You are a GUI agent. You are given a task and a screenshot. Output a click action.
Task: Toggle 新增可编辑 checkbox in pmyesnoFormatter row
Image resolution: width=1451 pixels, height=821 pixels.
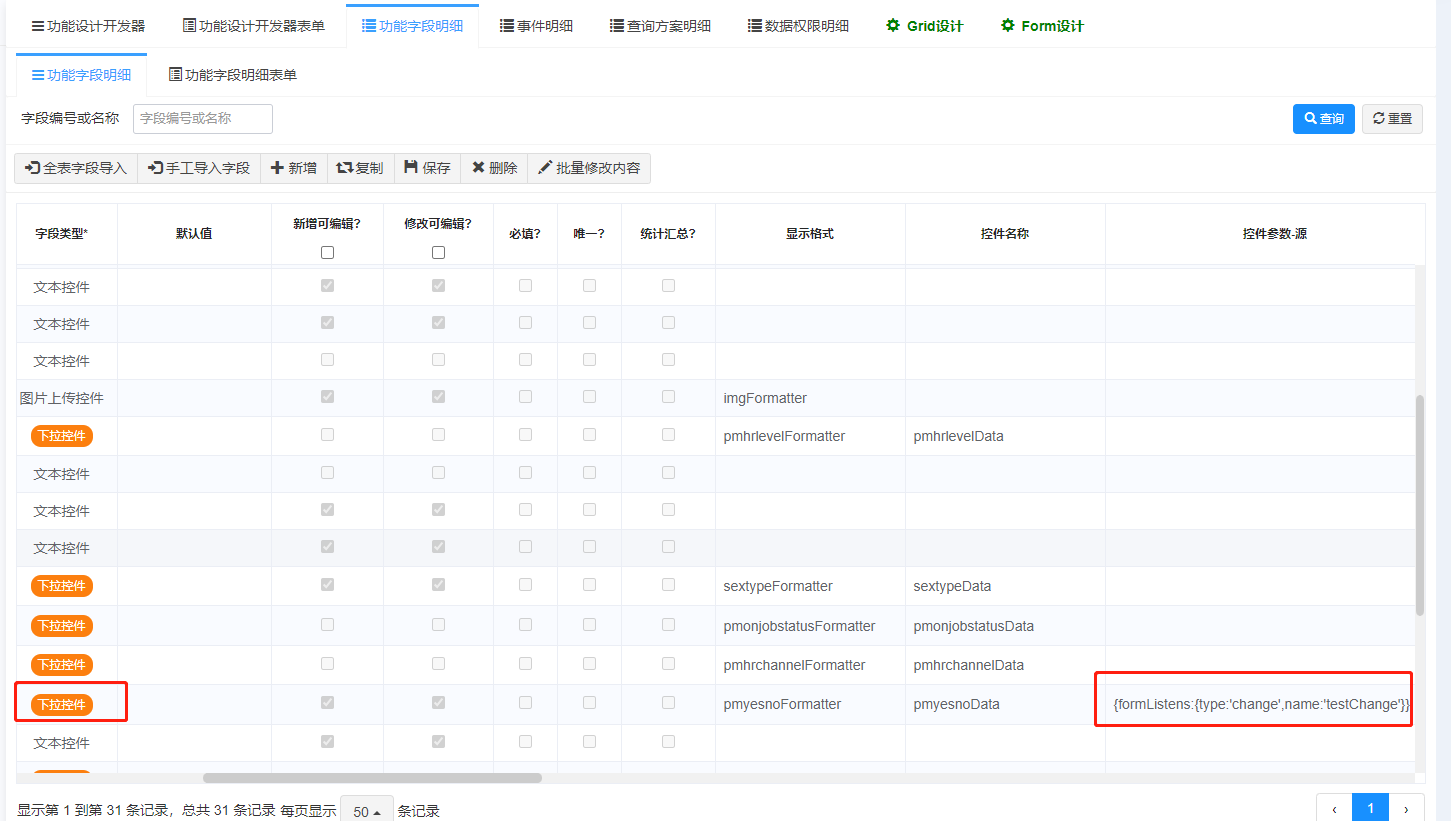pyautogui.click(x=327, y=703)
